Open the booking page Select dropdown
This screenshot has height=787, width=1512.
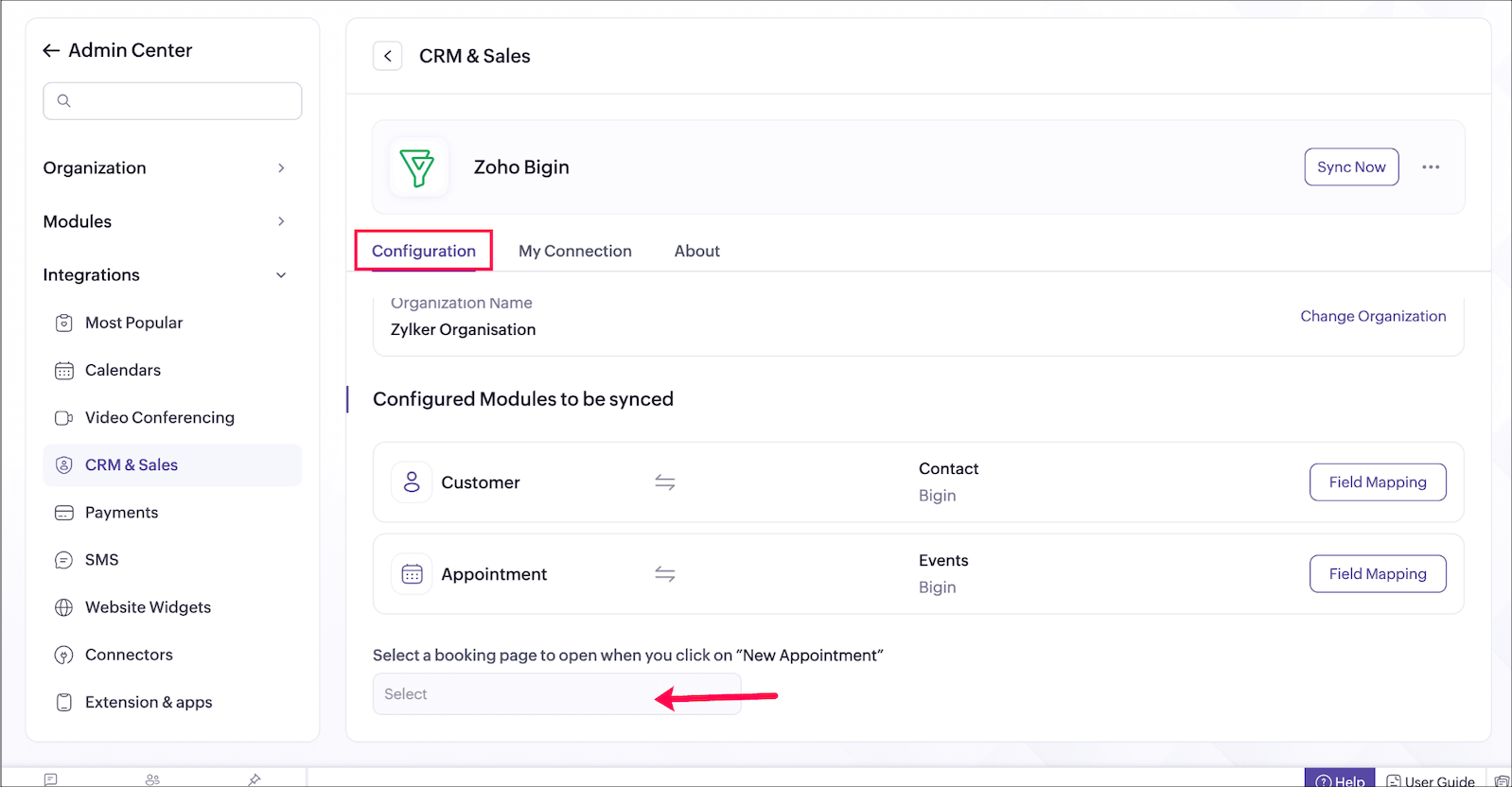[x=556, y=694]
